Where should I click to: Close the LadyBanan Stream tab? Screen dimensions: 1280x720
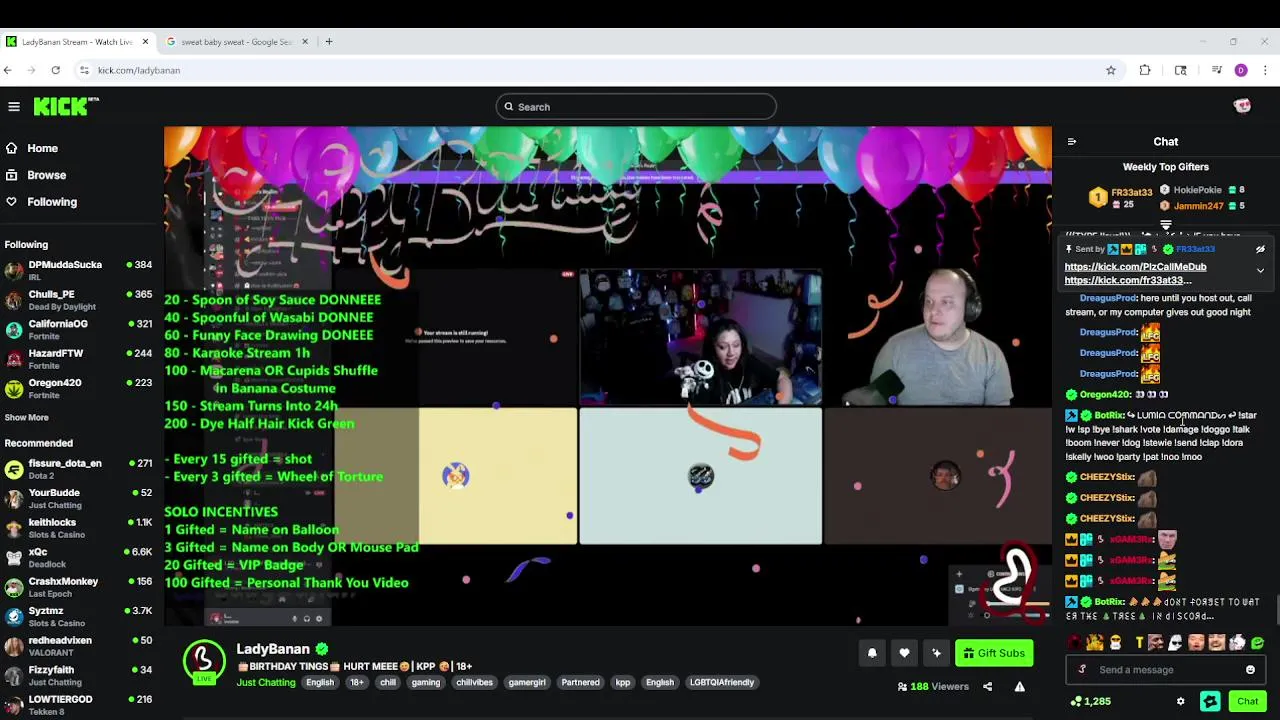[145, 42]
